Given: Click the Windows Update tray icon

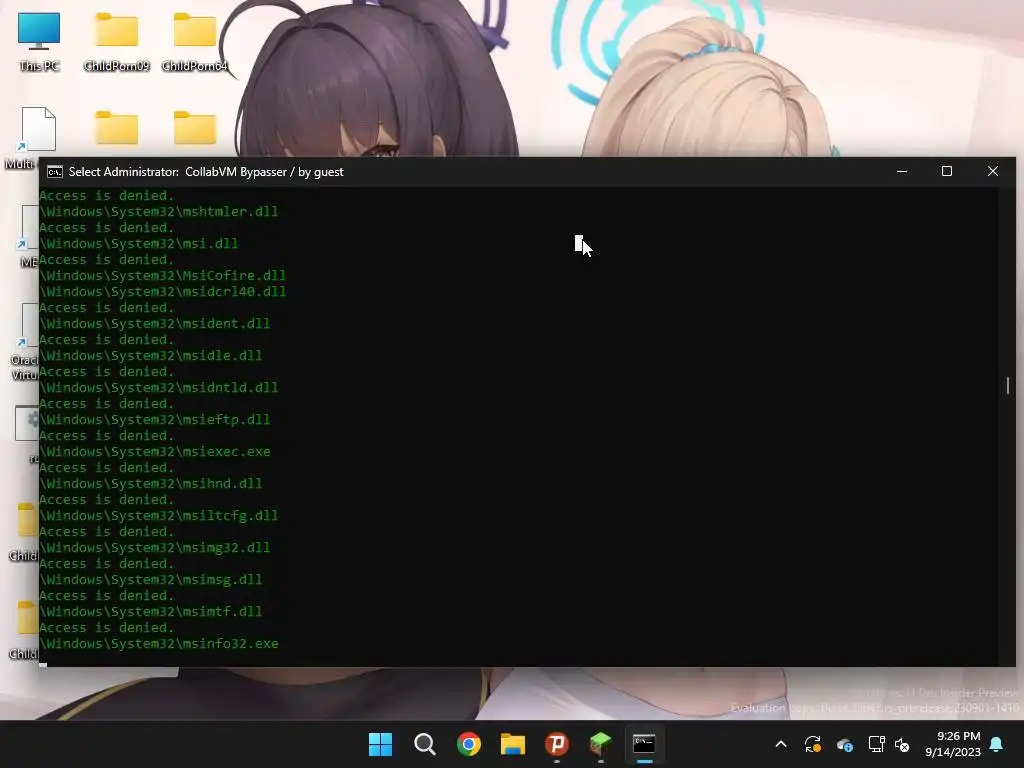Looking at the screenshot, I should click(813, 744).
